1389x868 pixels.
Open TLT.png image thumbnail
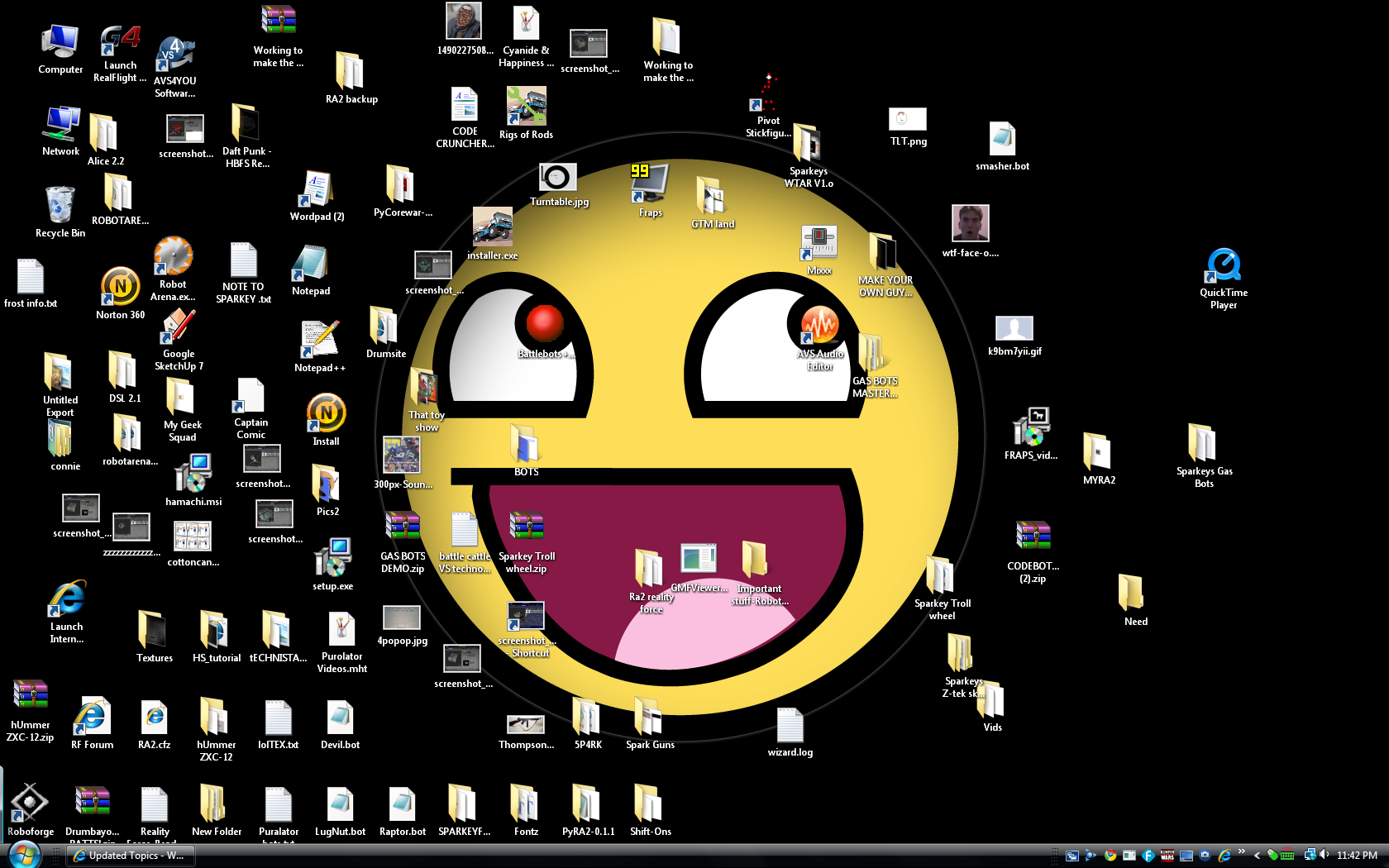pos(908,127)
